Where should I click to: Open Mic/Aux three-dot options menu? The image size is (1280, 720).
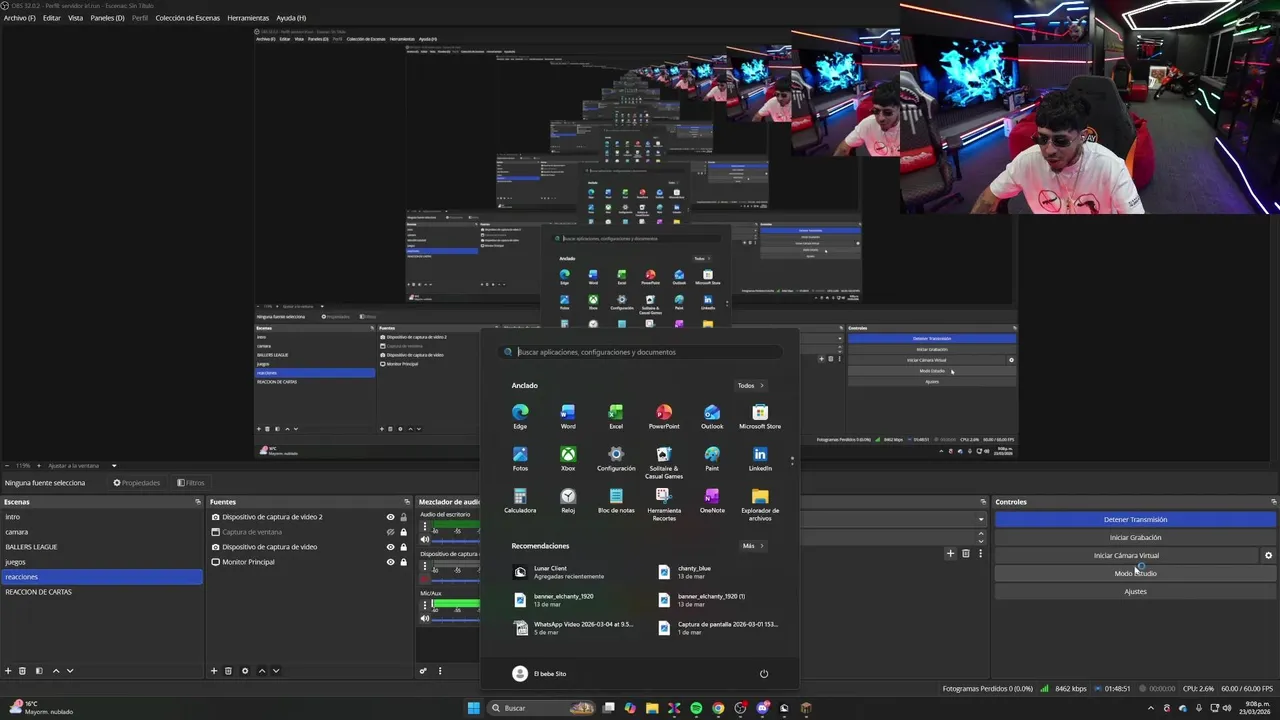(x=425, y=605)
